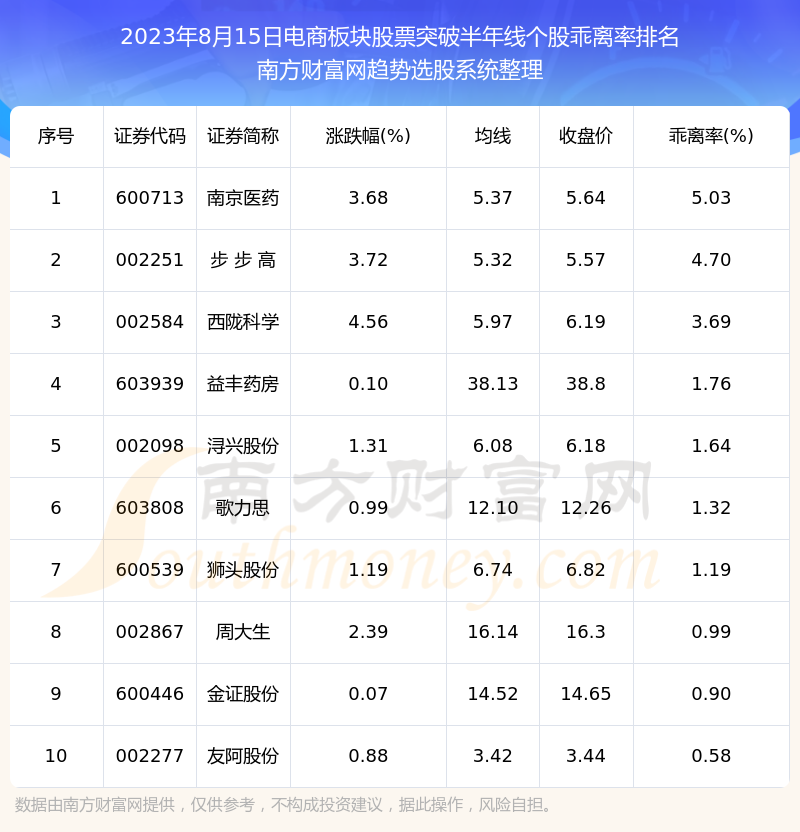Click 乖离率 value 1.64
The width and height of the screenshot is (800, 832).
click(x=711, y=446)
